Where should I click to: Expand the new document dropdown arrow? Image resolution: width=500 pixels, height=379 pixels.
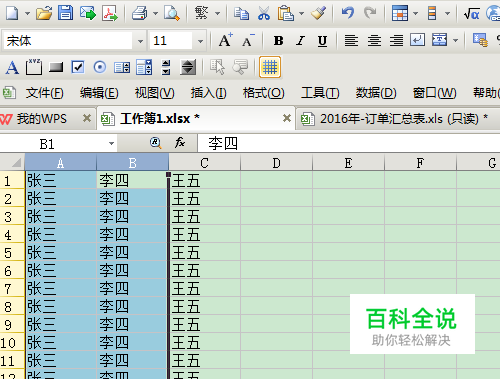coord(27,14)
